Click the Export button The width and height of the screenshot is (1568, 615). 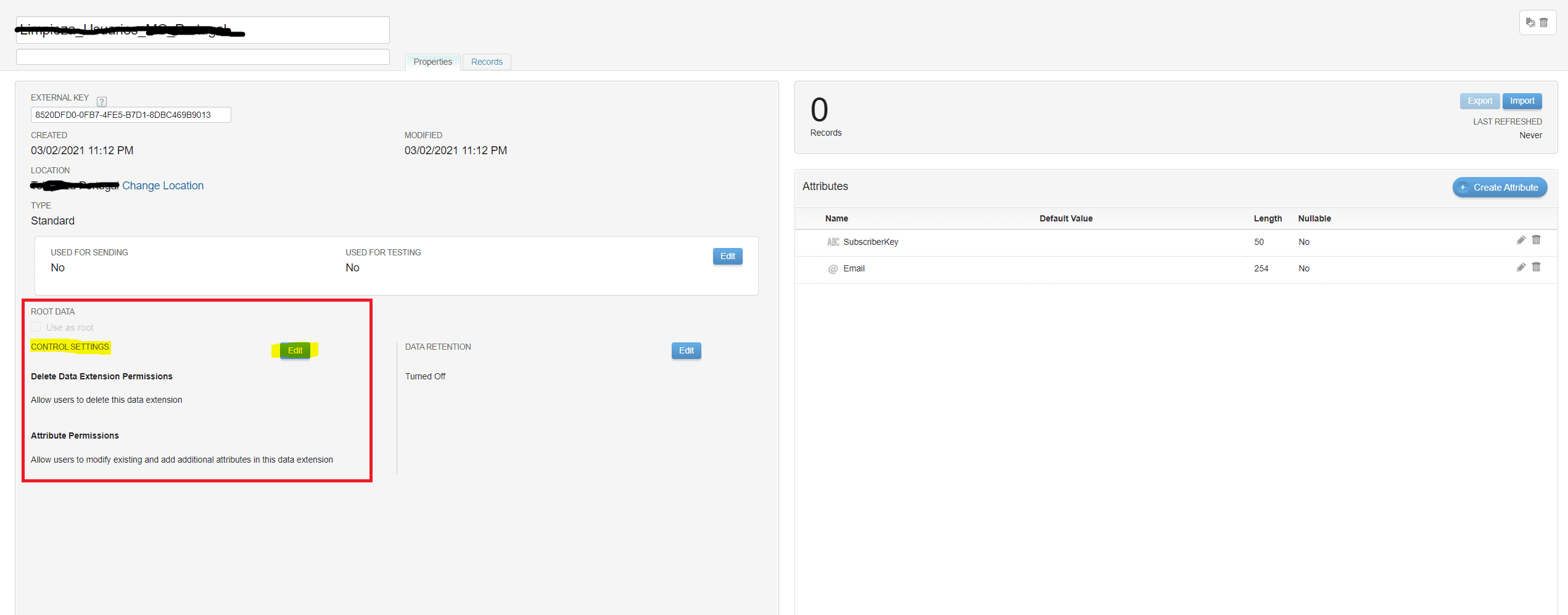pos(1479,101)
